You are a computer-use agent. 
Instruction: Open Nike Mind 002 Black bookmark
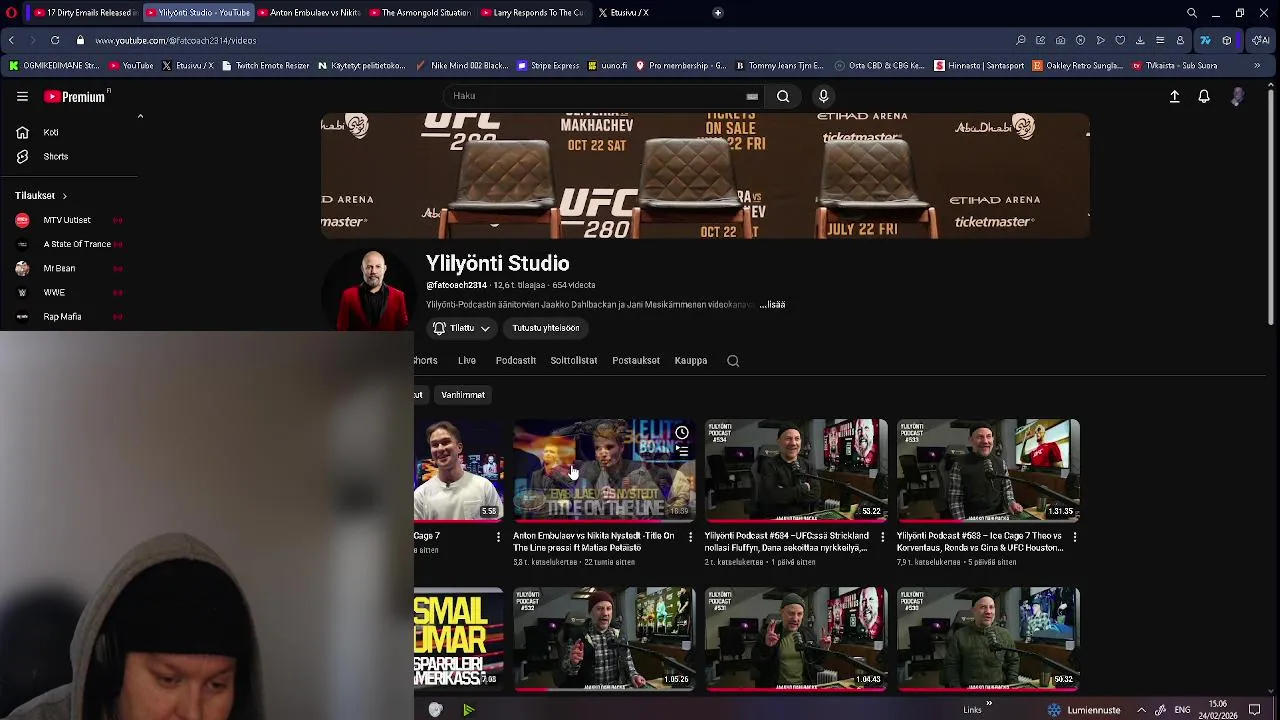click(x=462, y=66)
